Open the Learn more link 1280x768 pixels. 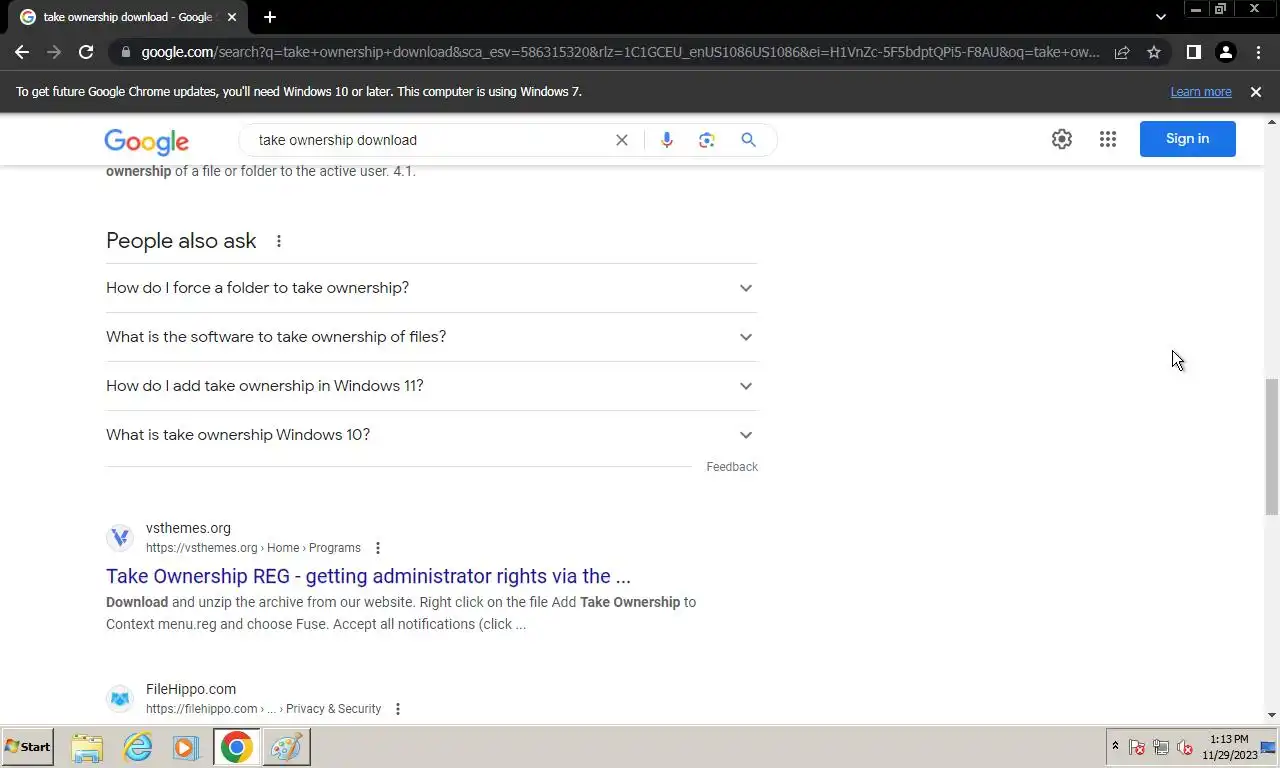pyautogui.click(x=1201, y=92)
